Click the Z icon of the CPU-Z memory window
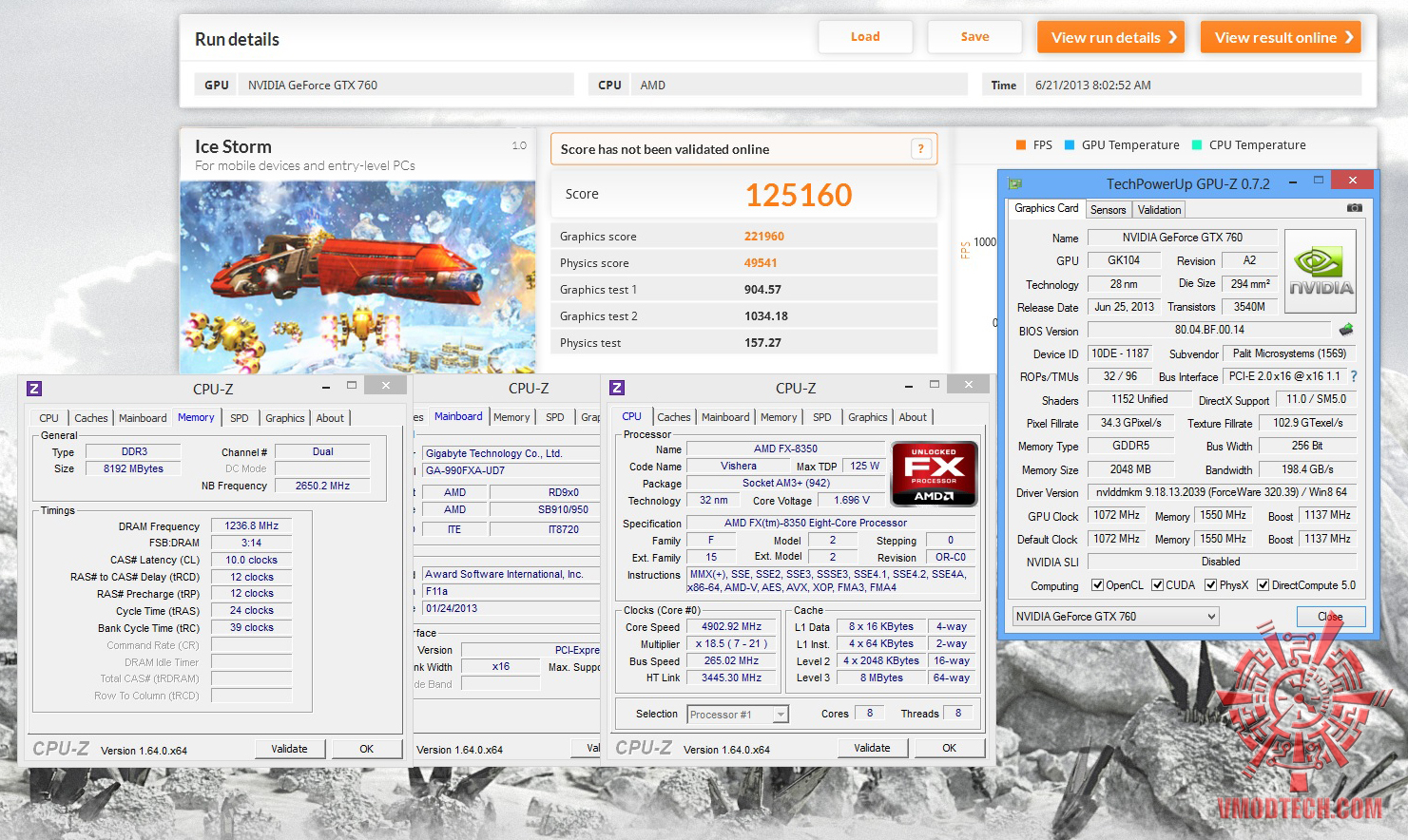 tap(34, 389)
